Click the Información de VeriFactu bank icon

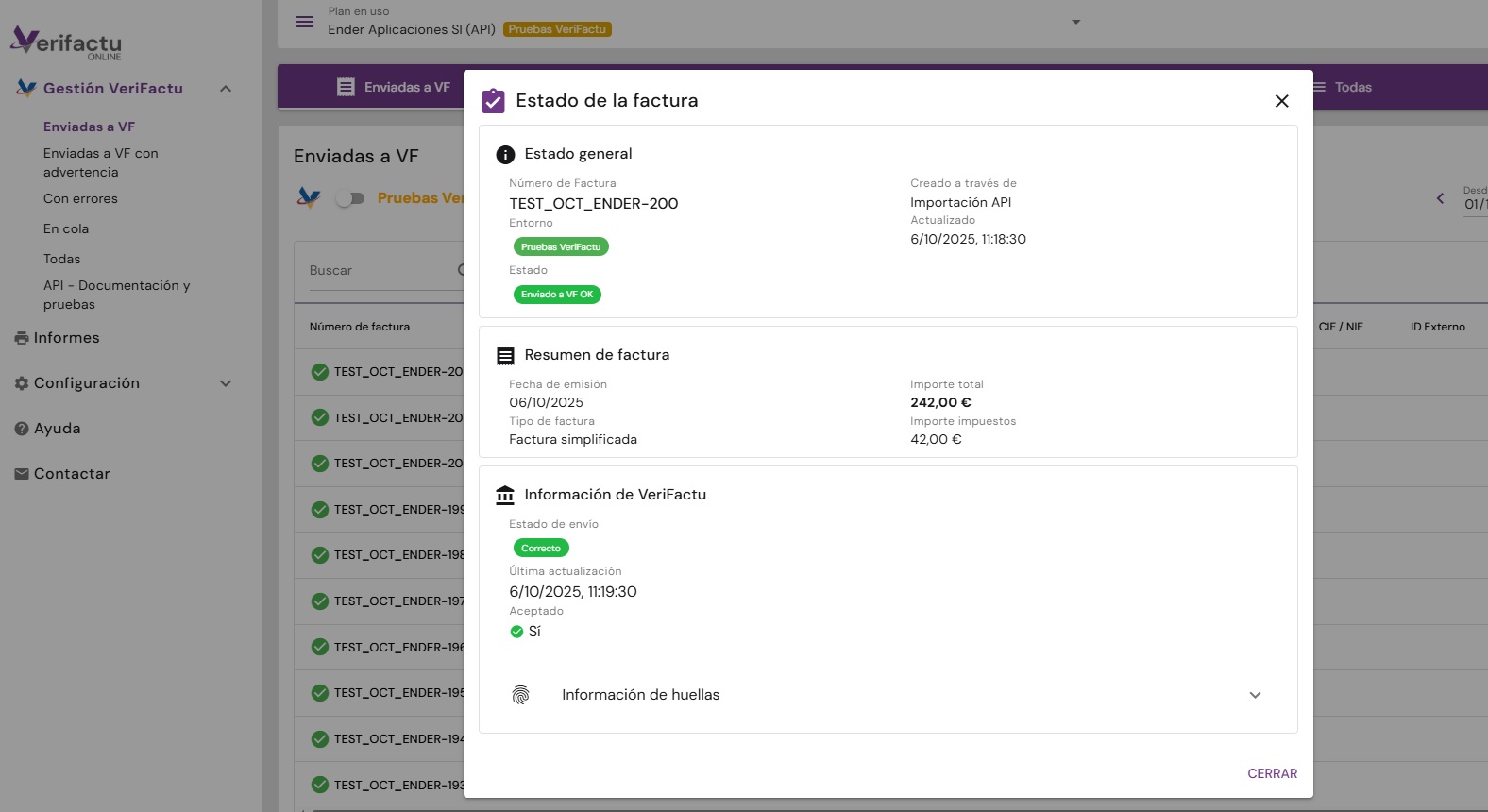[x=505, y=496]
